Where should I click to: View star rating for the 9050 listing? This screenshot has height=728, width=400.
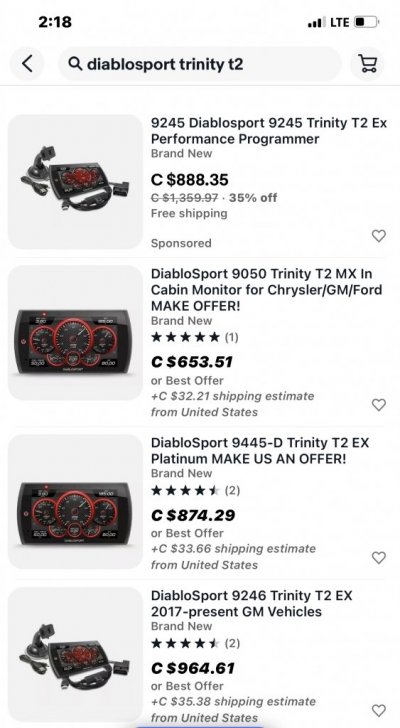[194, 337]
